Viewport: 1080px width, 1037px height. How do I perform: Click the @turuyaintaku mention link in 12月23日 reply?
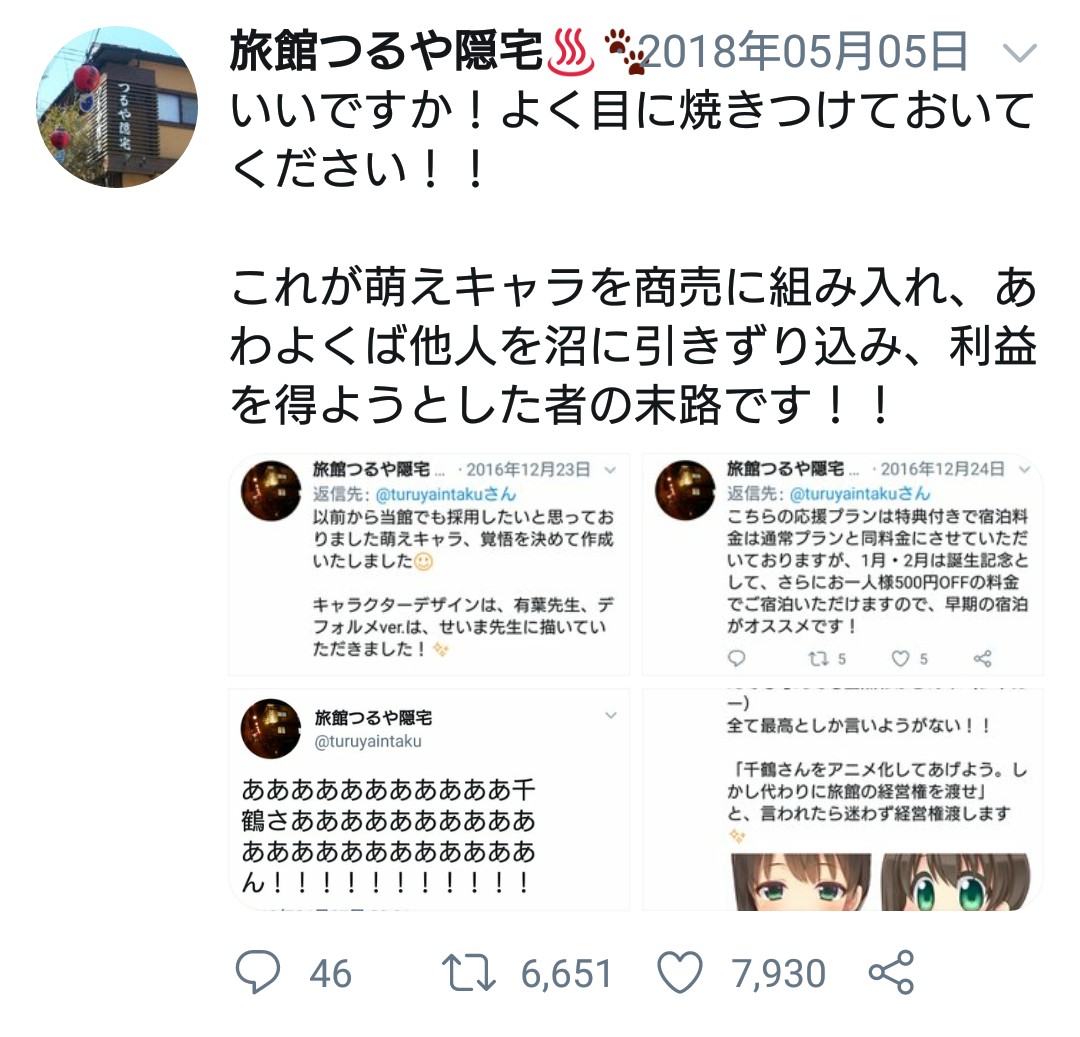coord(446,494)
